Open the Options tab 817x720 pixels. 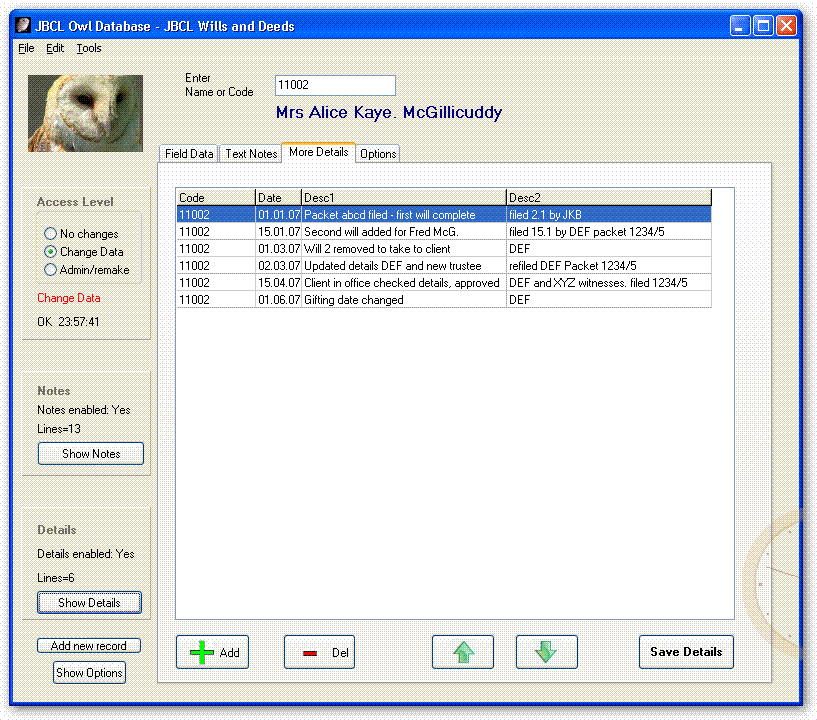pos(377,154)
